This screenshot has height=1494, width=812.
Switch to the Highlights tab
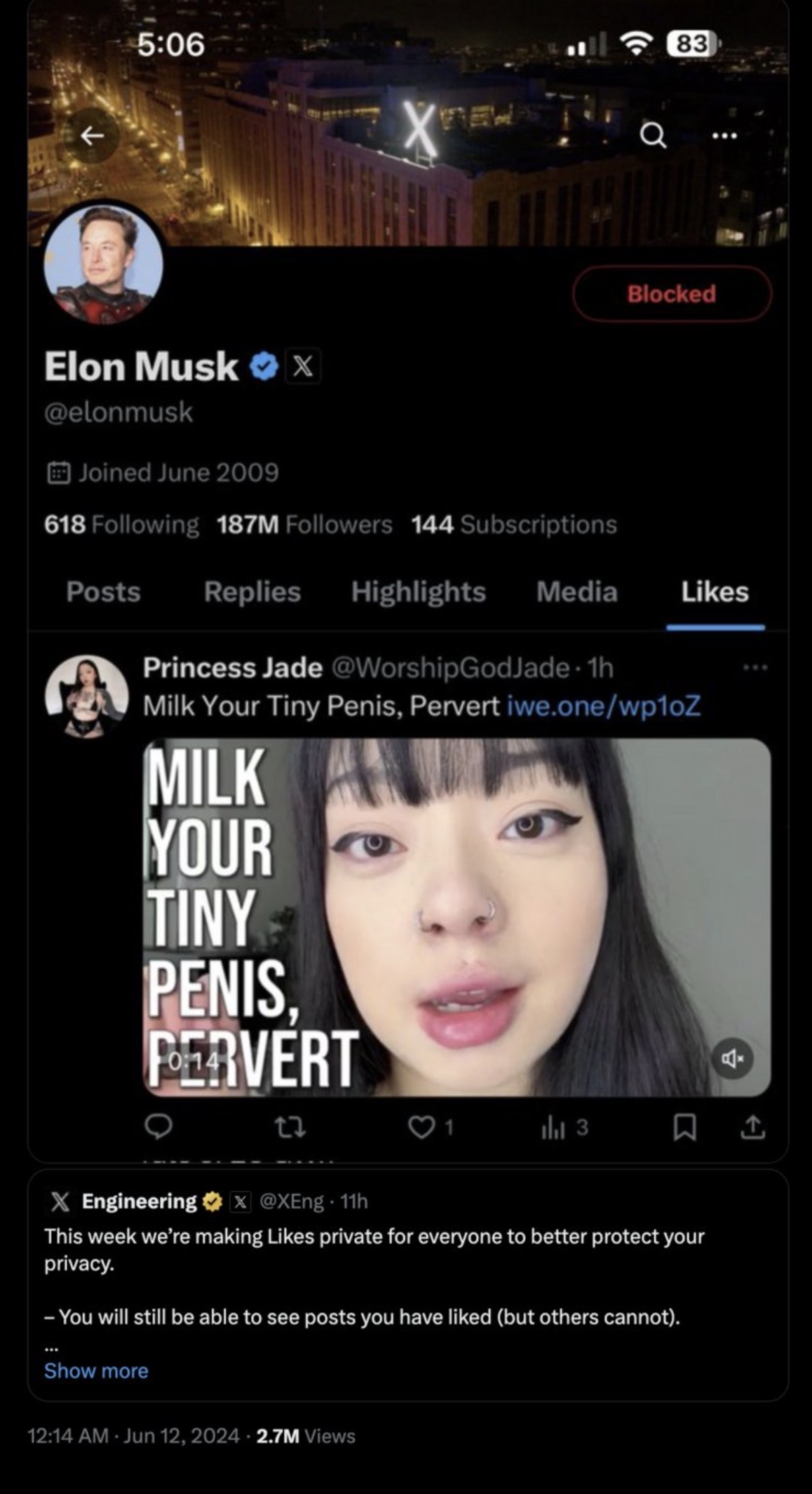pyautogui.click(x=418, y=592)
